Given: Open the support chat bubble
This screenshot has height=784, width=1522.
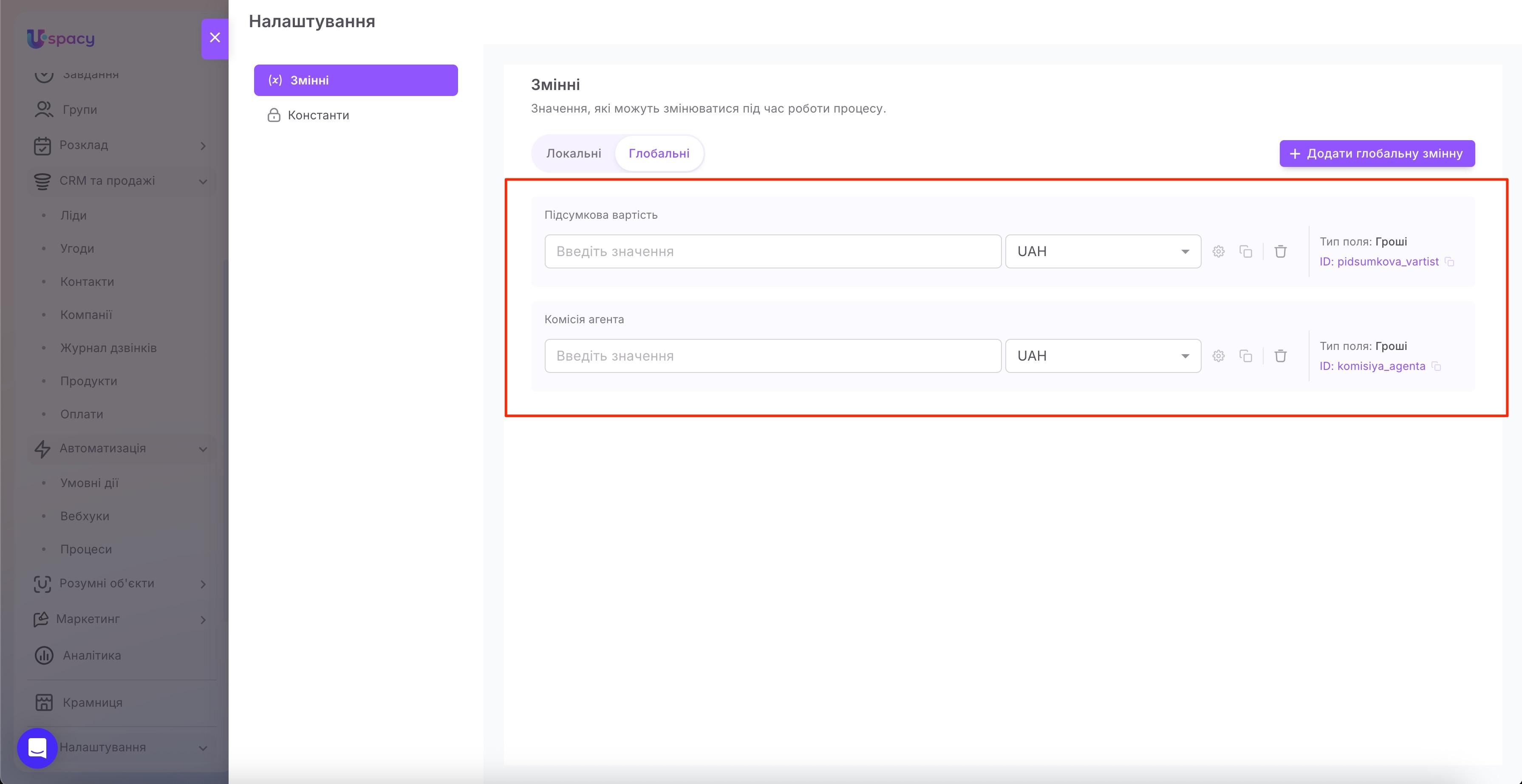Looking at the screenshot, I should (37, 748).
